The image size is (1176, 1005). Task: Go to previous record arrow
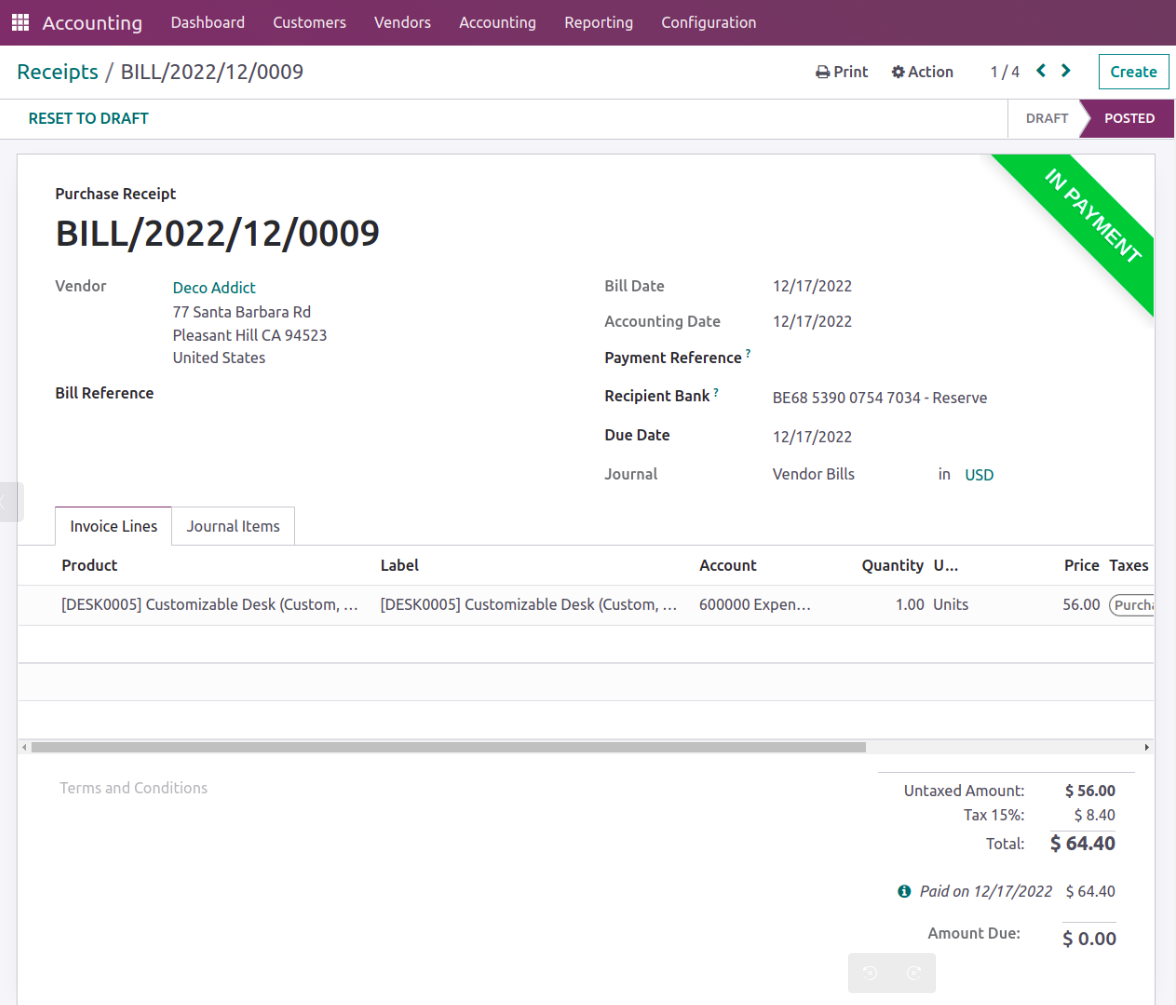click(x=1041, y=70)
